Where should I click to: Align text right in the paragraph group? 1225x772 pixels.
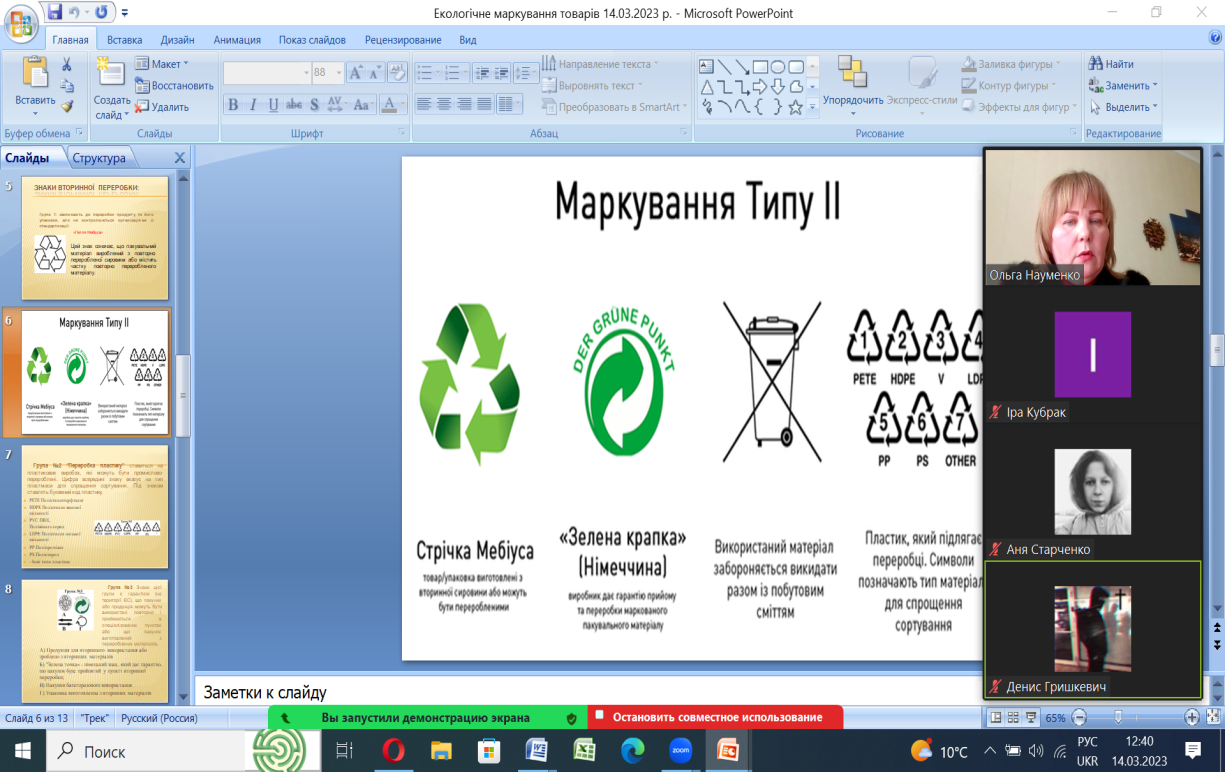coord(464,104)
